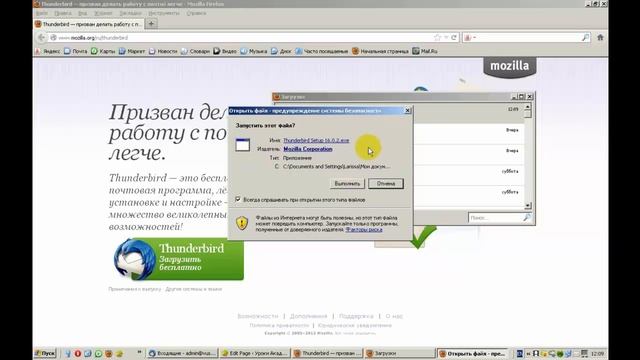Click the Выполнить button in the security dialog

pyautogui.click(x=347, y=184)
